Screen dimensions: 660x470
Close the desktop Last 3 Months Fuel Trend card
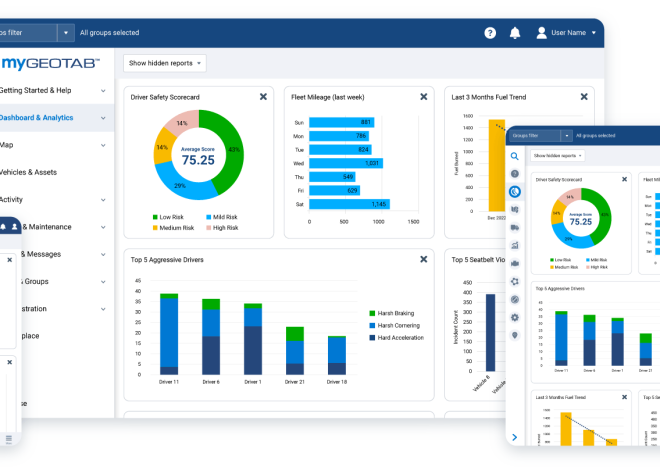coord(584,97)
